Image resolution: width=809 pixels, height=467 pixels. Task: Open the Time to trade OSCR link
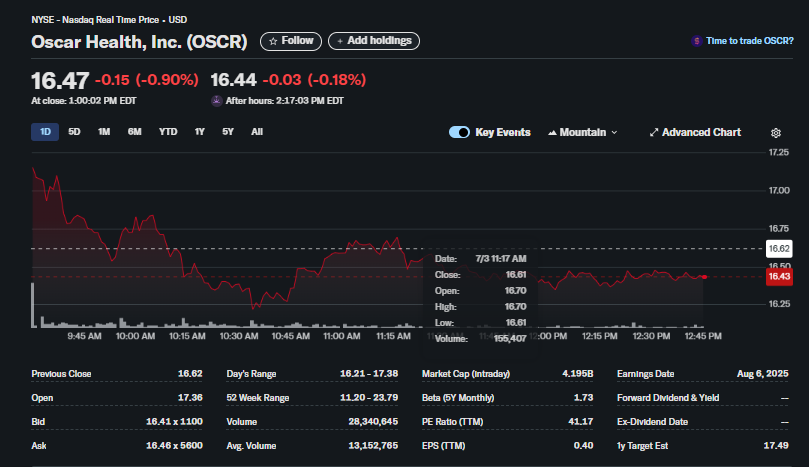pyautogui.click(x=750, y=41)
